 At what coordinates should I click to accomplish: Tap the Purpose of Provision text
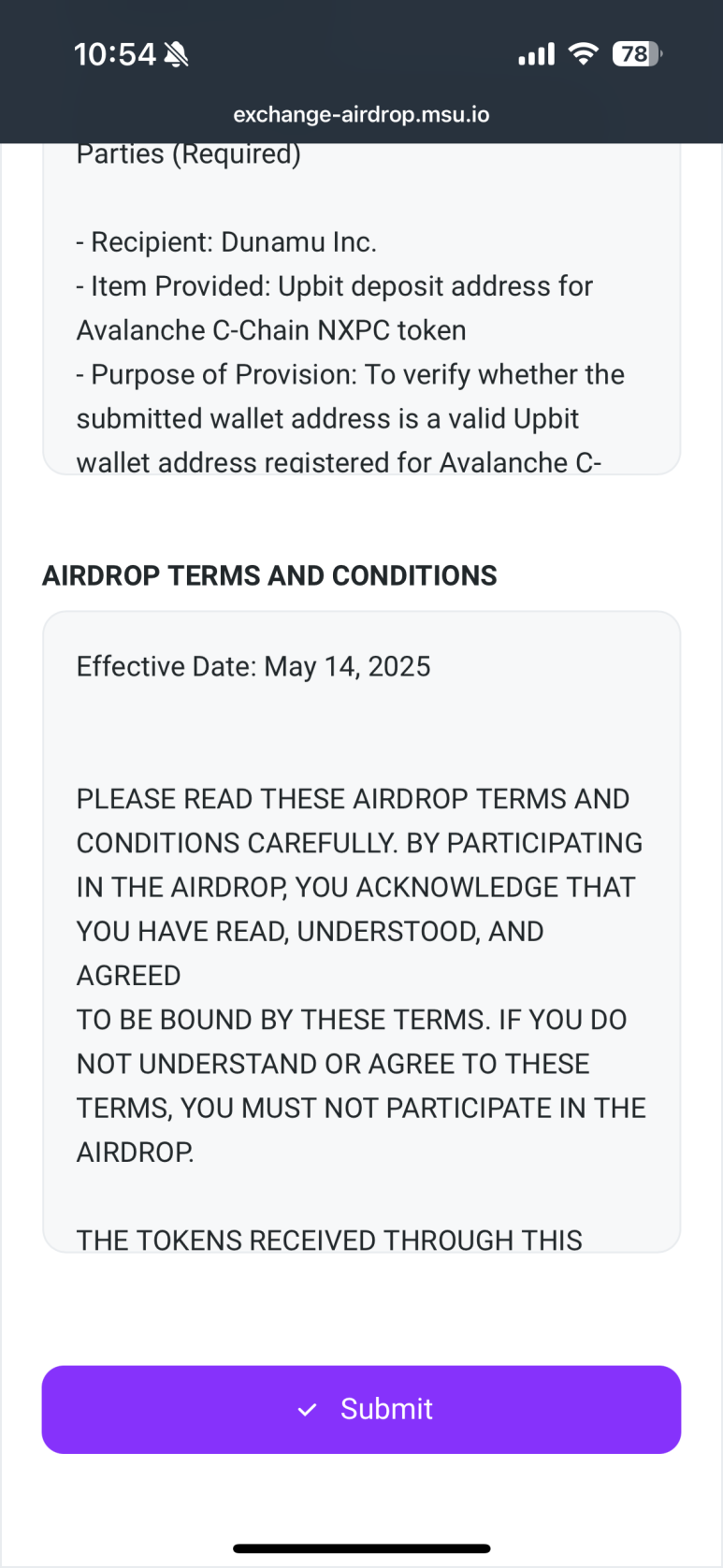(351, 374)
